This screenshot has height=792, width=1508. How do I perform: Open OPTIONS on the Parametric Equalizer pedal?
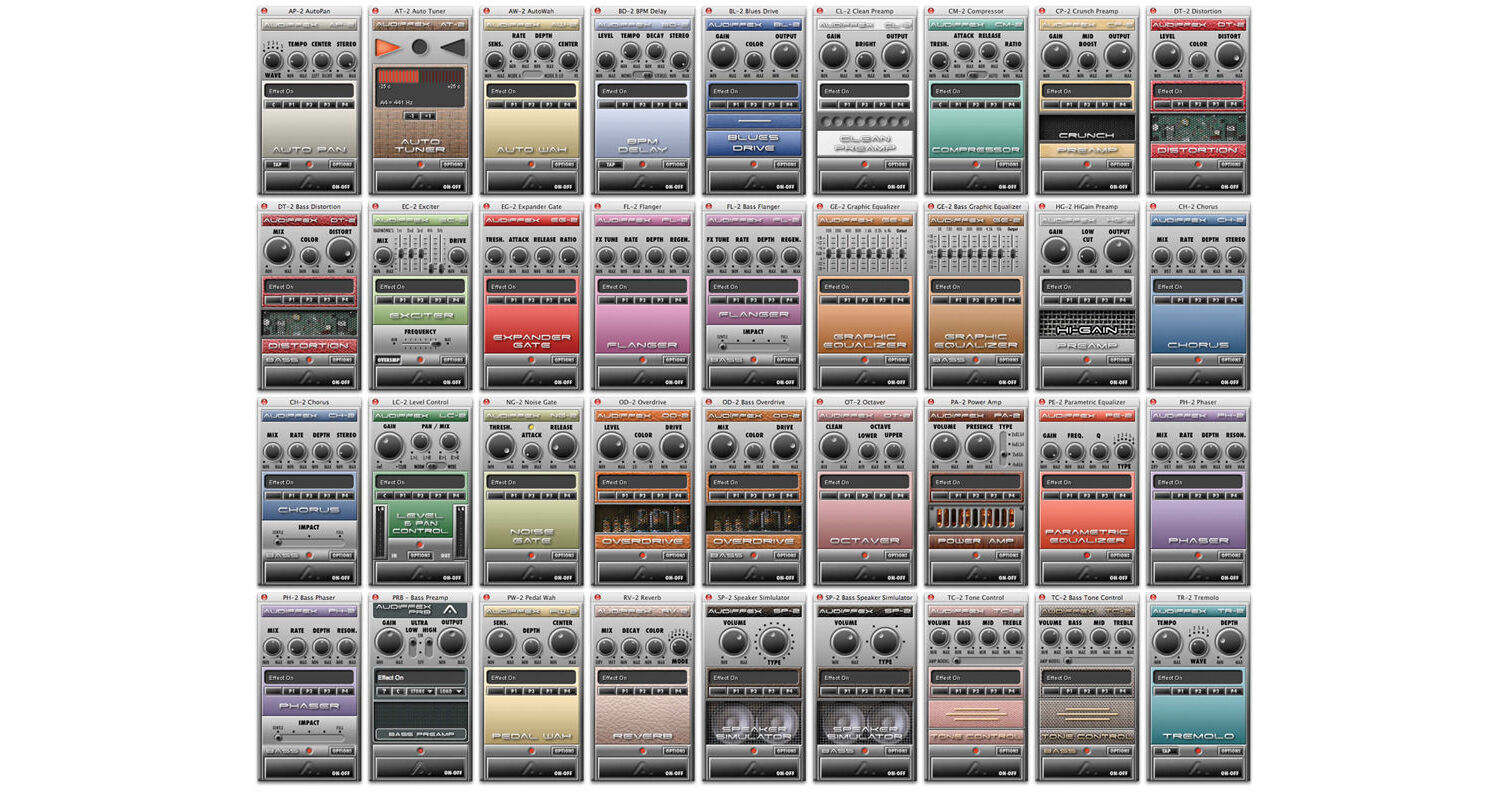tap(1119, 555)
